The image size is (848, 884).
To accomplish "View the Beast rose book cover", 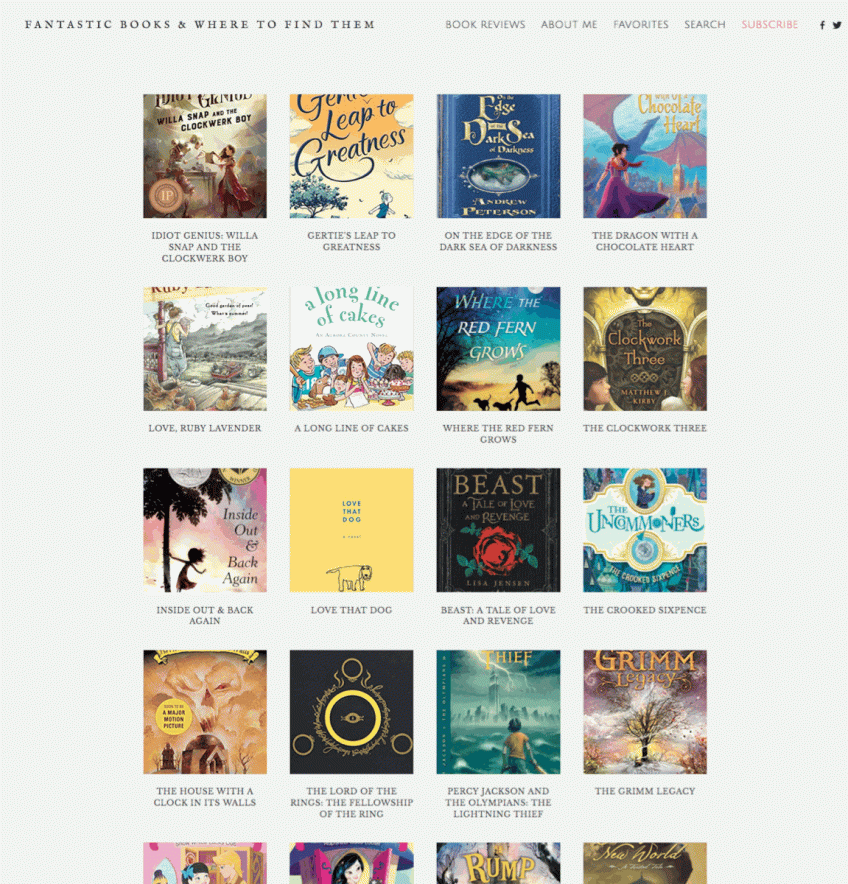I will [498, 530].
